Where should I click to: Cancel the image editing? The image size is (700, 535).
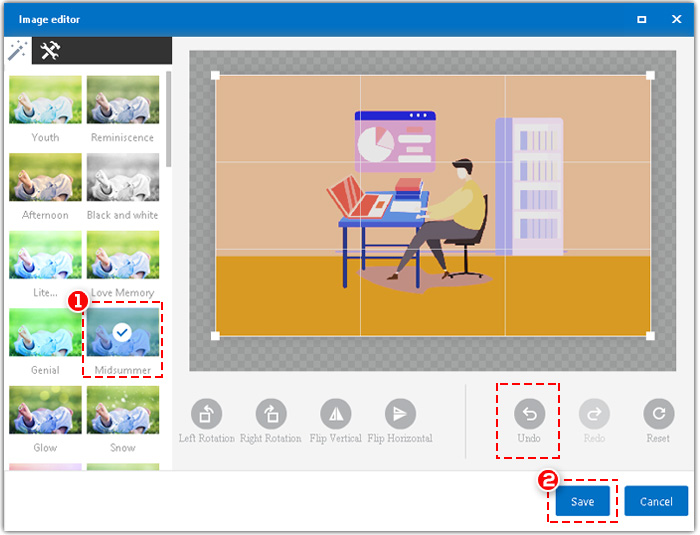pyautogui.click(x=656, y=501)
